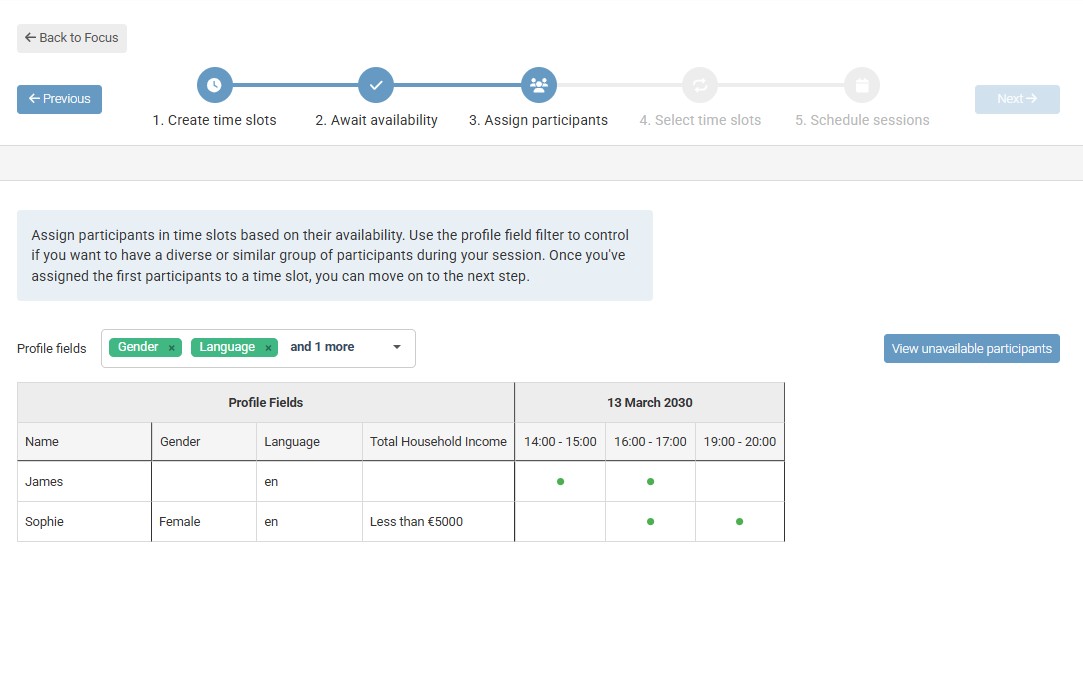Click the calendar icon for Schedule sessions
1083x673 pixels.
point(862,85)
